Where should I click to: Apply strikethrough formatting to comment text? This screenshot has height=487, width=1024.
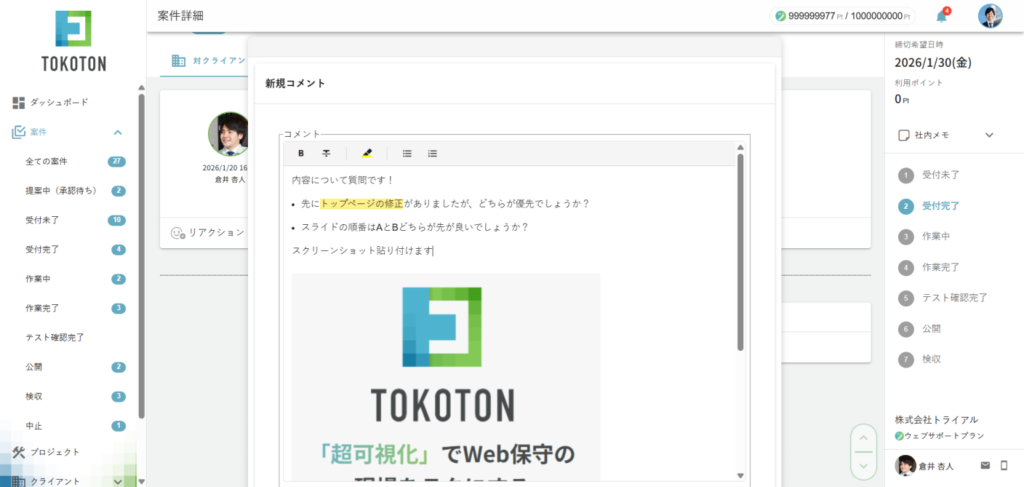[x=326, y=153]
